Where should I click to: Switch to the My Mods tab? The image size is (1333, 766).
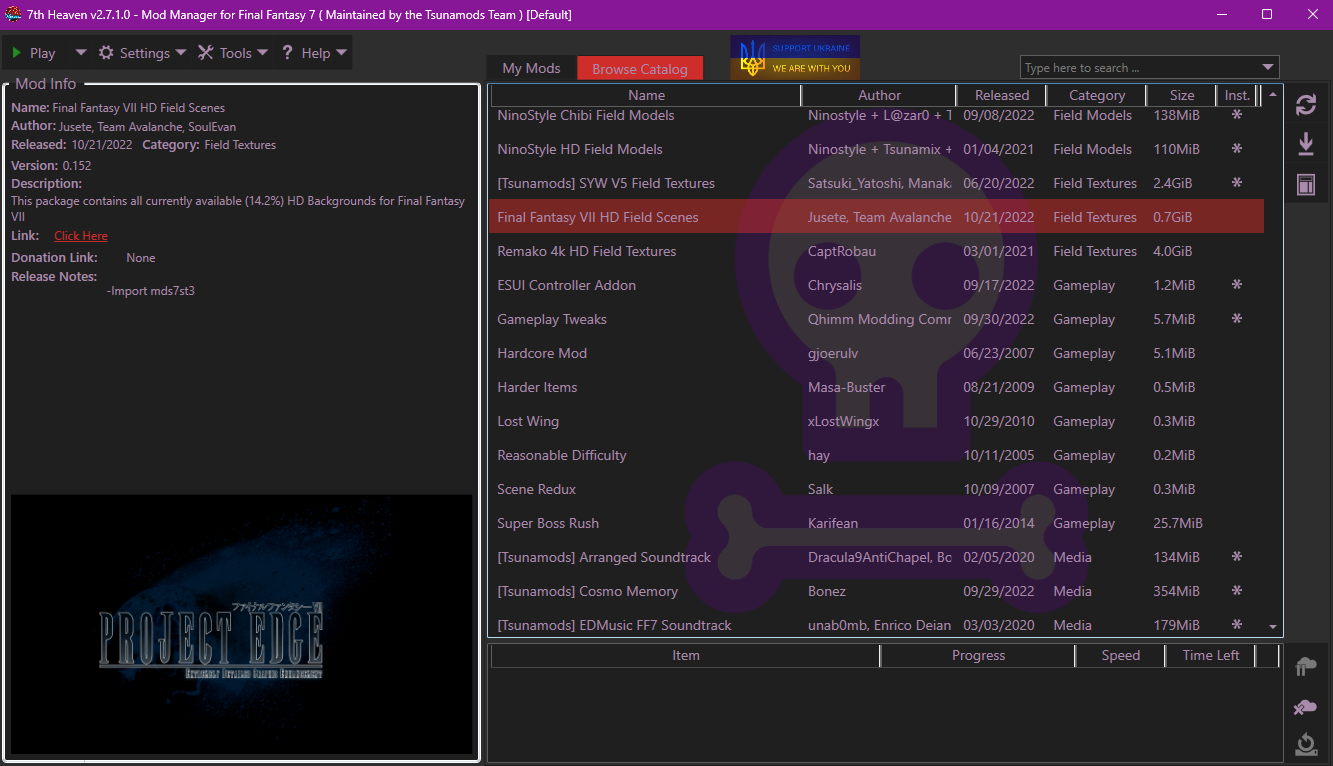click(531, 68)
